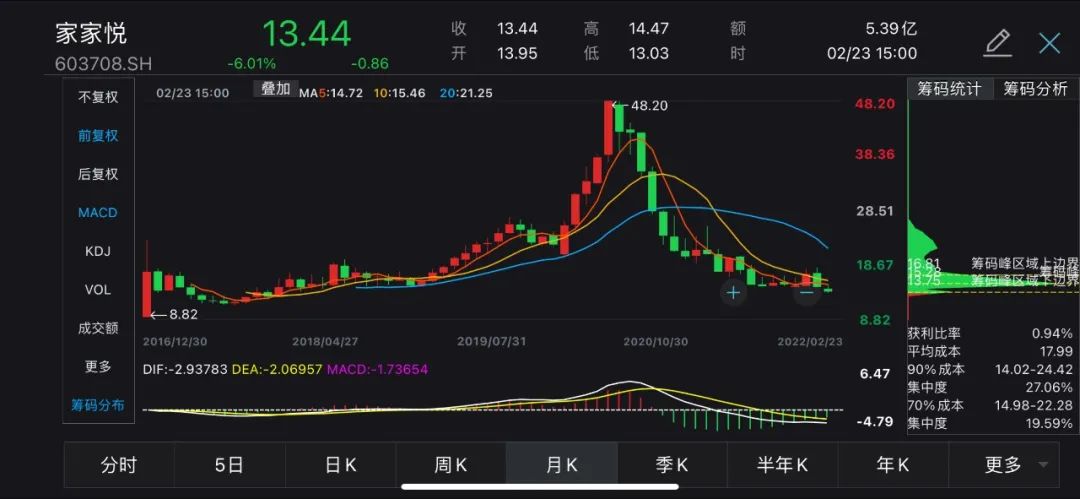
Task: Toggle 筹码分布 chip distribution panel
Action: (98, 405)
